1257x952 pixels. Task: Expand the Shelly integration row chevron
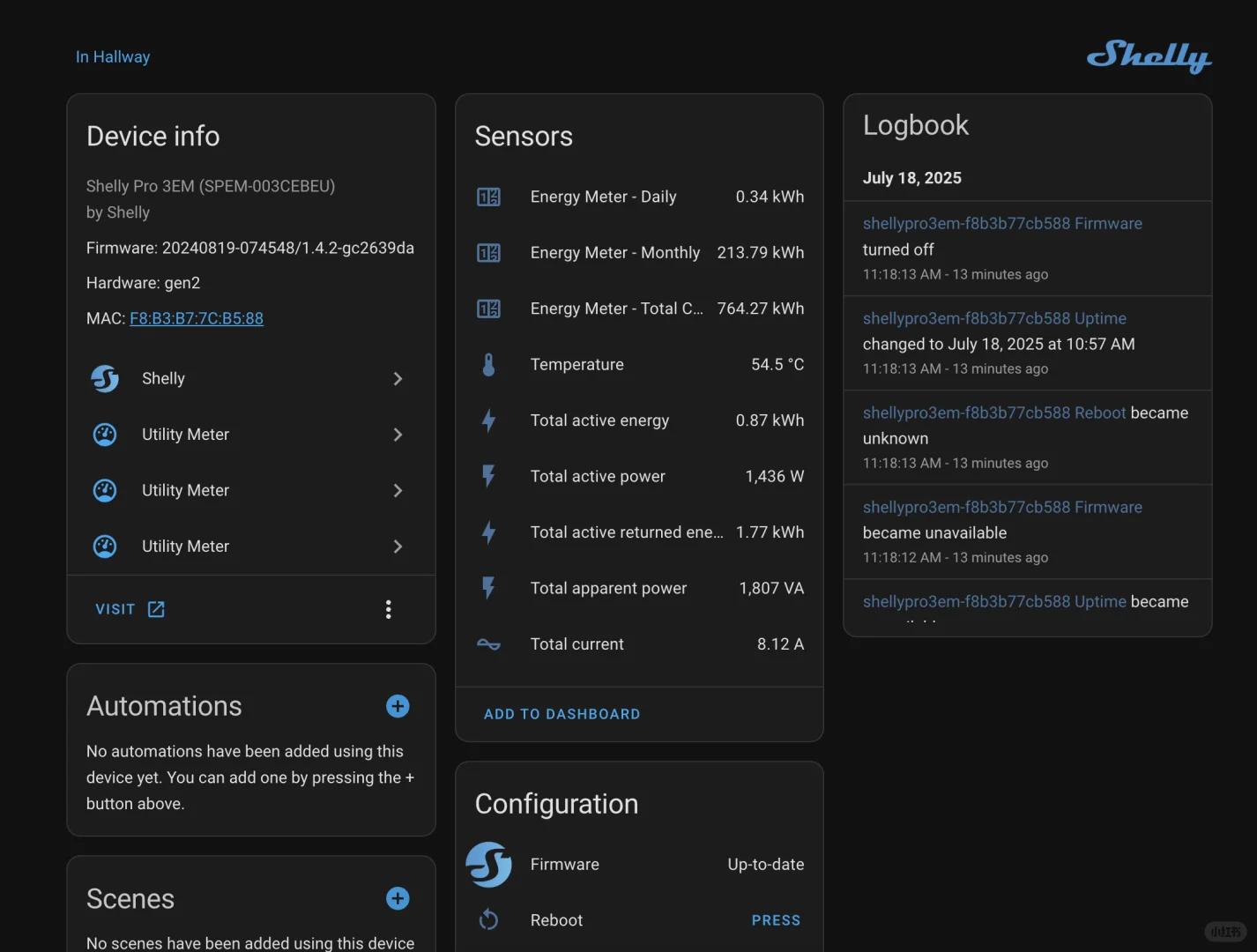[x=398, y=378]
